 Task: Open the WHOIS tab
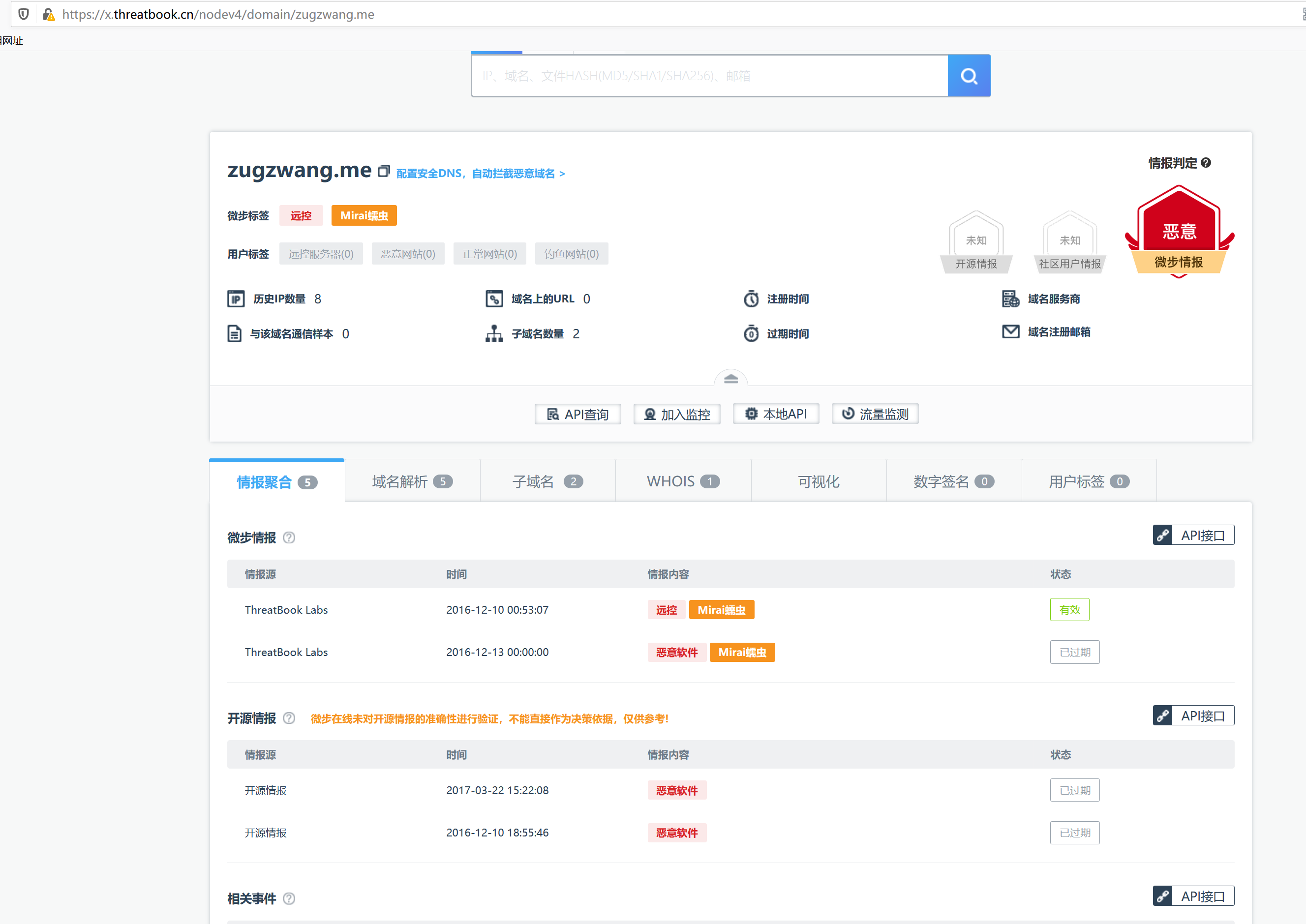(682, 481)
